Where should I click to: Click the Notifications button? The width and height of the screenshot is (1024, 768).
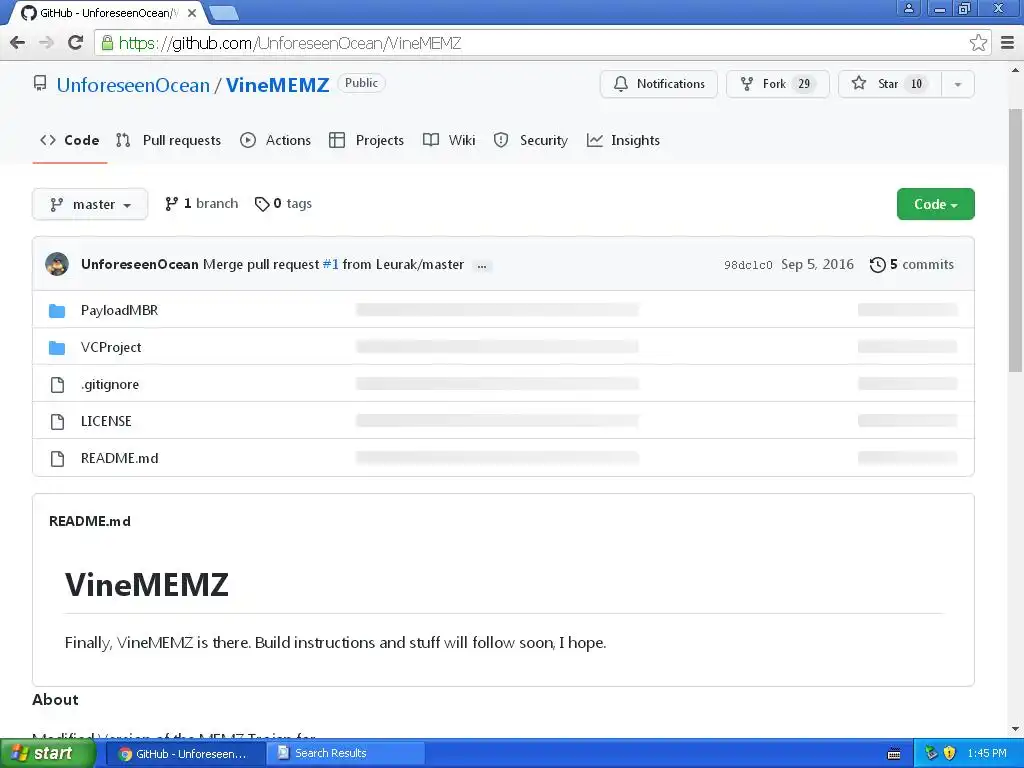(x=658, y=84)
